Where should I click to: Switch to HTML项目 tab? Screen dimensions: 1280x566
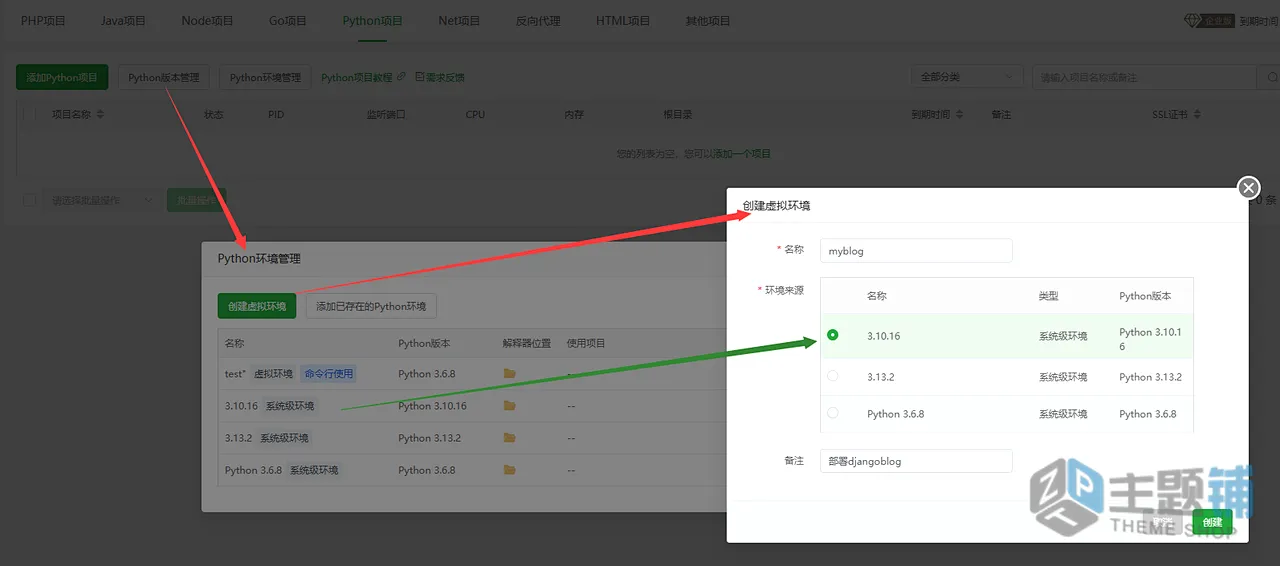pos(623,21)
